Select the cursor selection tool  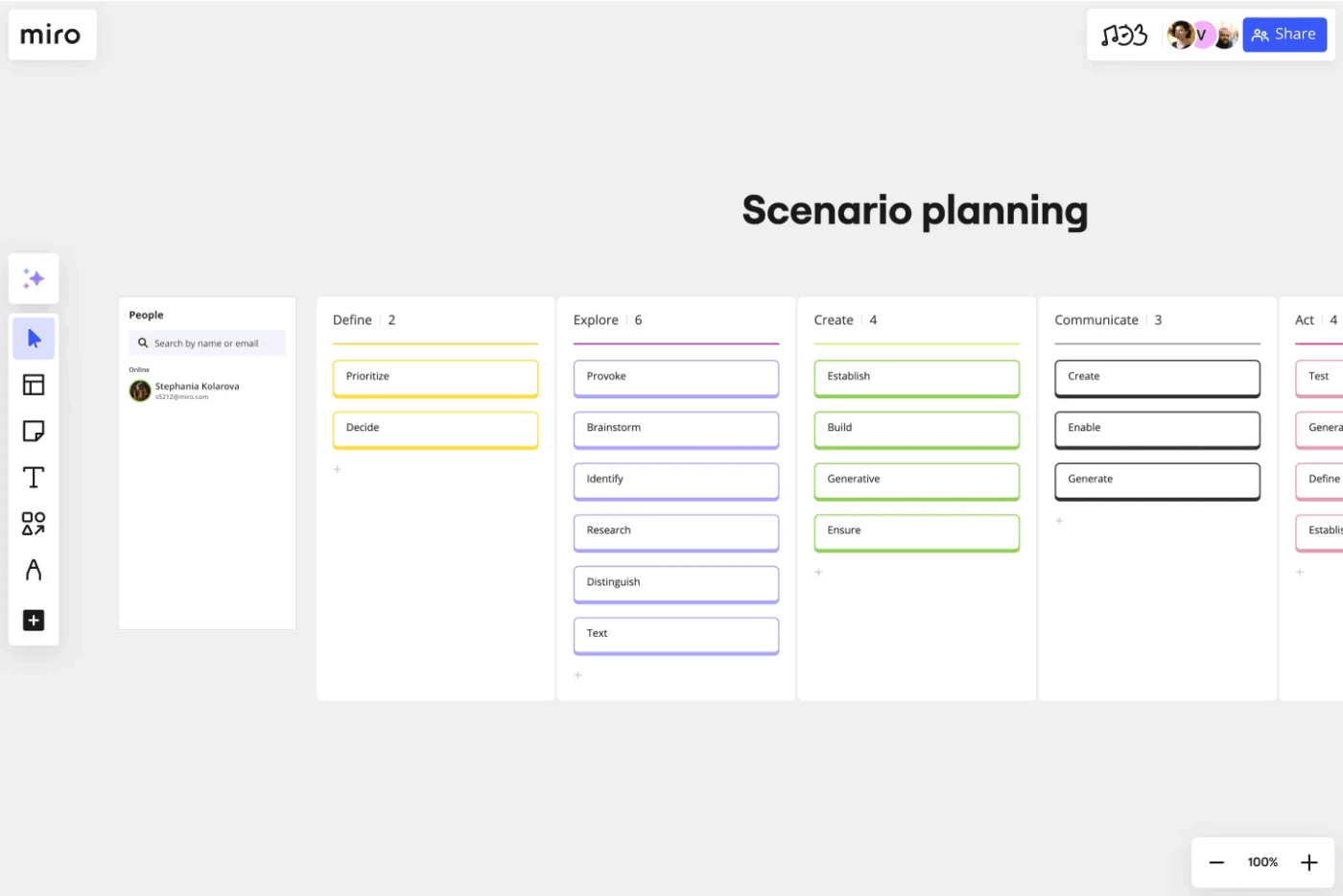pos(34,338)
